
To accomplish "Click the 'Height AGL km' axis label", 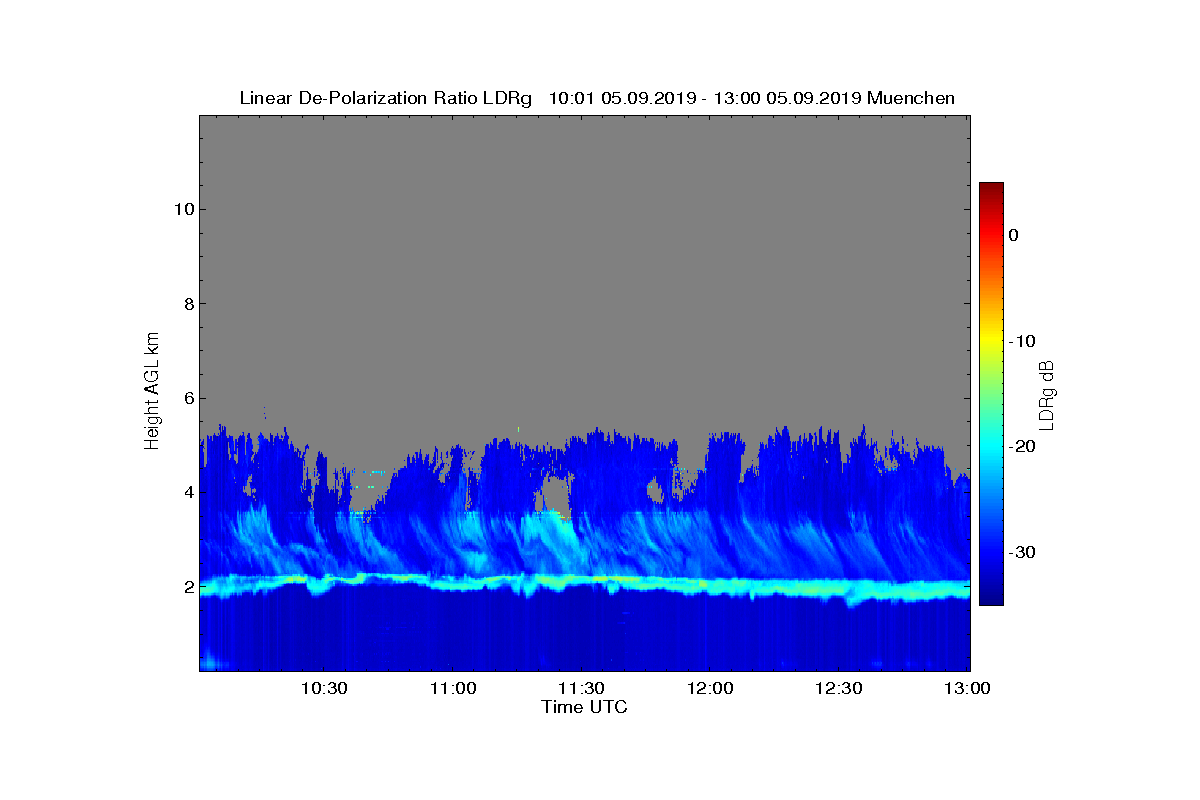I will coord(152,392).
